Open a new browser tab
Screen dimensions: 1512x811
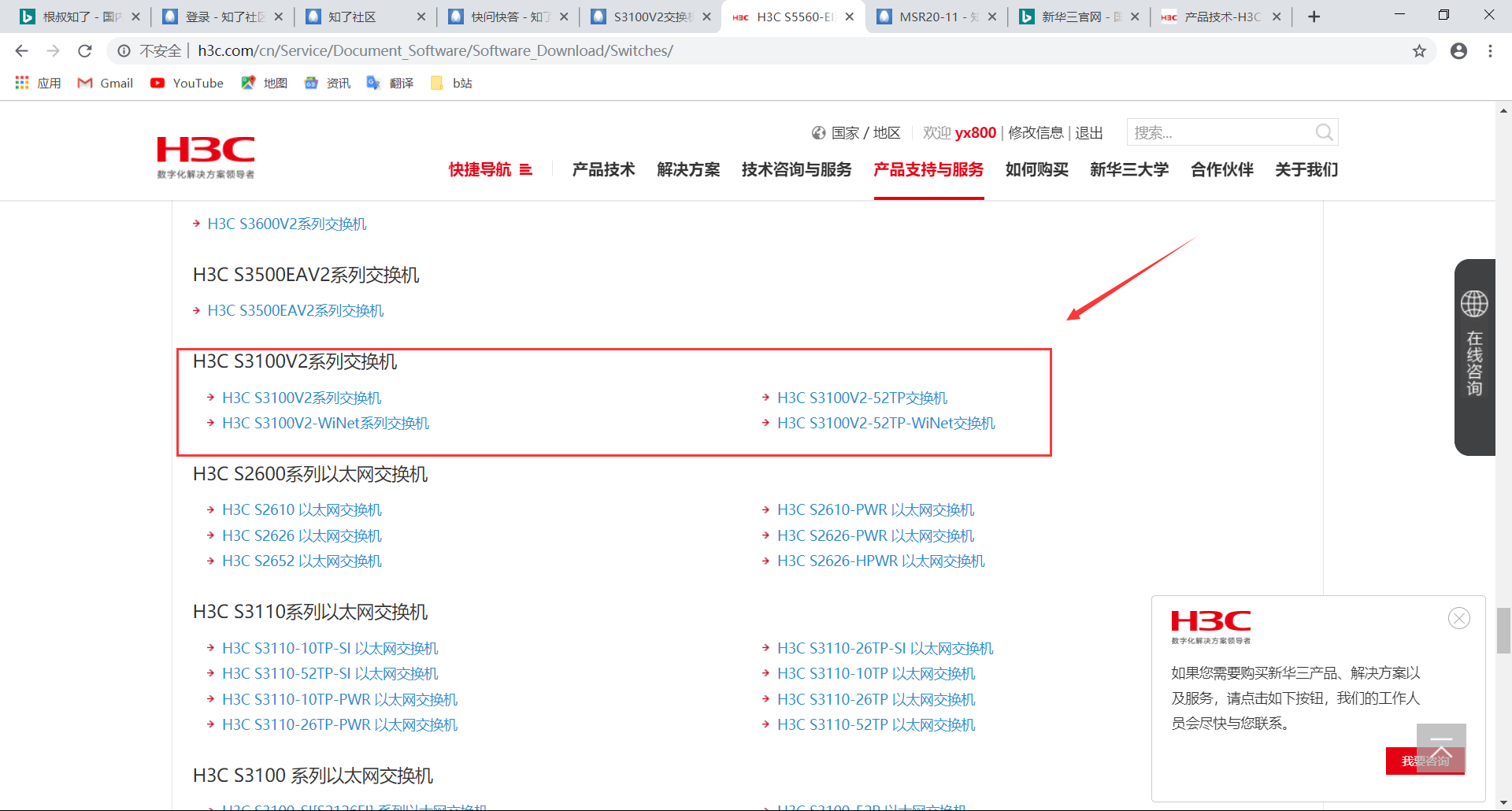click(1314, 17)
